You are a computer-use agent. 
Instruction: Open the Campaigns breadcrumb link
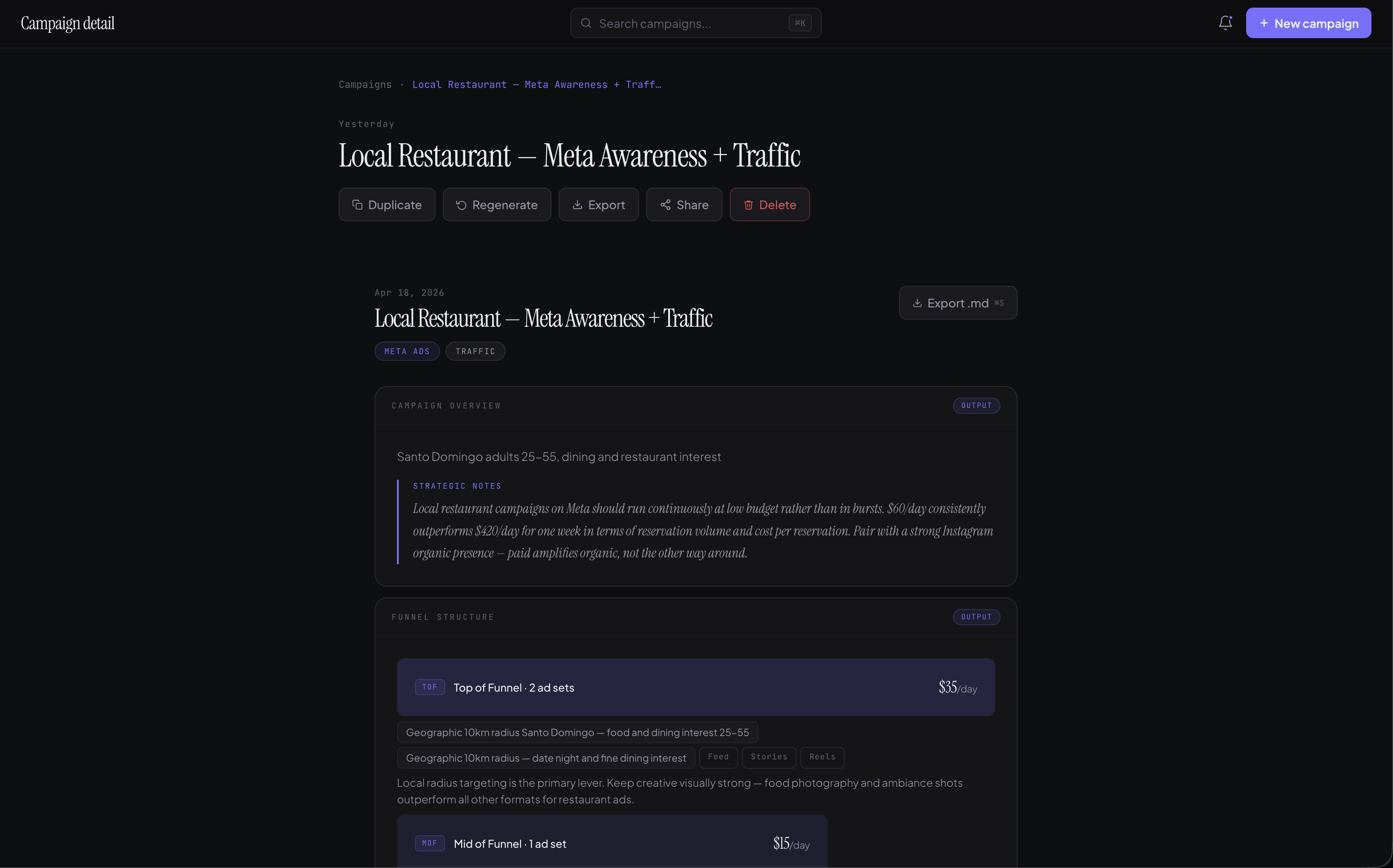pyautogui.click(x=365, y=84)
